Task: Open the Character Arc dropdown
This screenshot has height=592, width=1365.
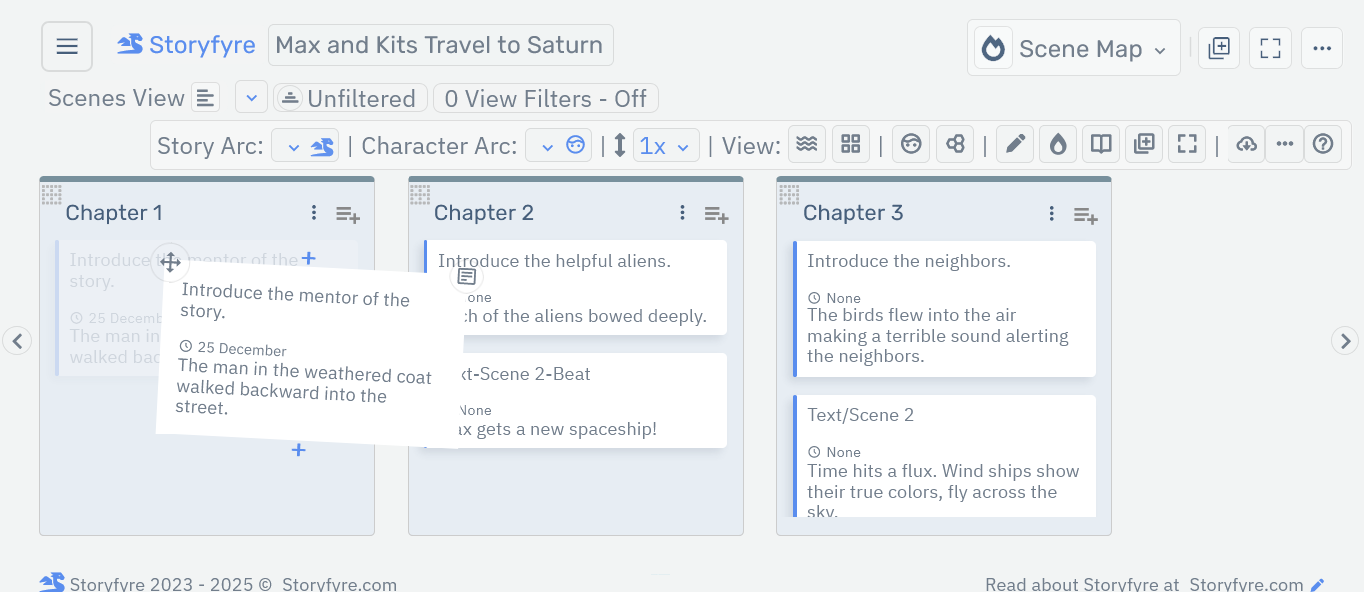Action: pos(558,146)
